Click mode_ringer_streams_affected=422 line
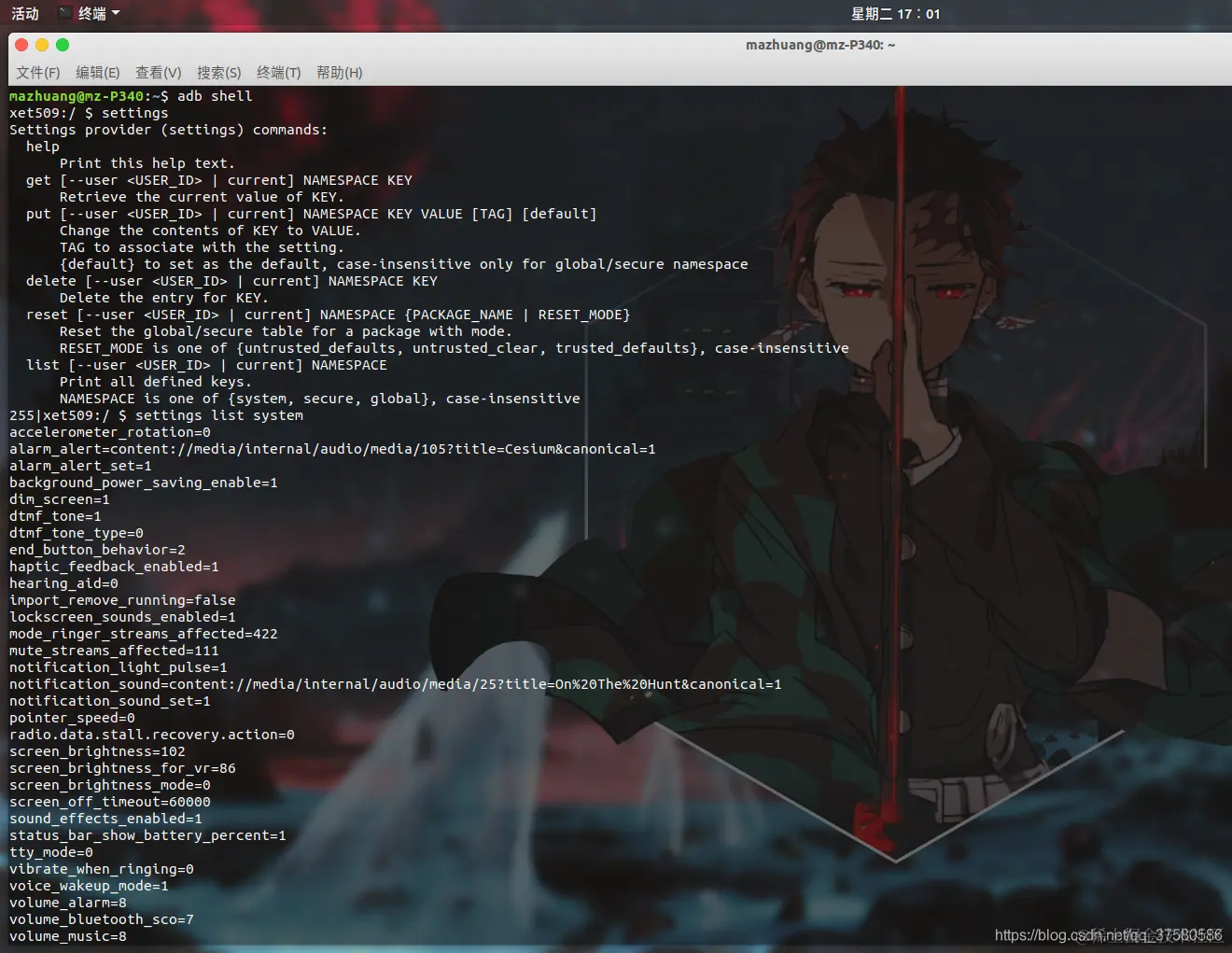Screen dimensions: 1232x953 coord(144,634)
